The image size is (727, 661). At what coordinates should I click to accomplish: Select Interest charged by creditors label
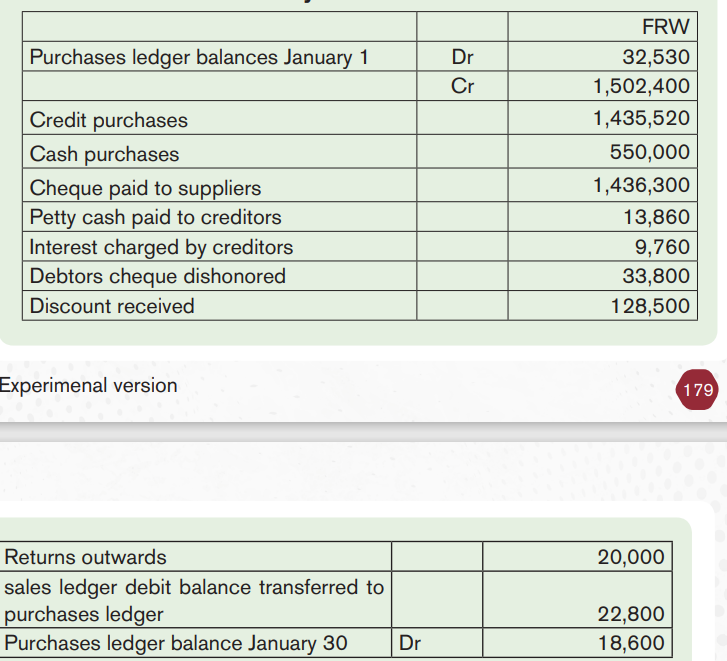click(x=161, y=247)
